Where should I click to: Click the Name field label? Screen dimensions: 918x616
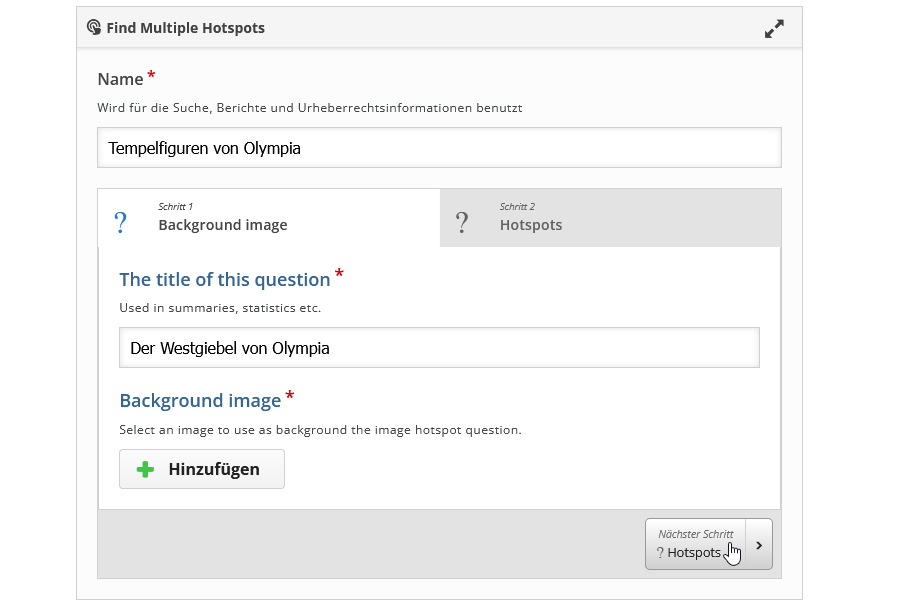(120, 79)
